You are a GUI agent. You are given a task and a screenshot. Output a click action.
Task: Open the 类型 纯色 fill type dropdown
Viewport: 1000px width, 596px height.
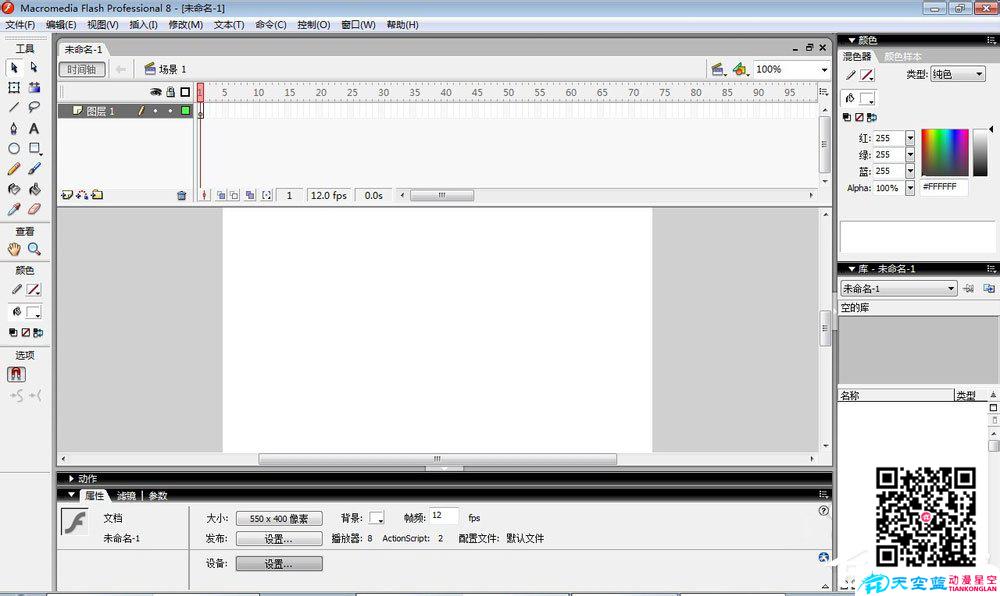tap(957, 75)
